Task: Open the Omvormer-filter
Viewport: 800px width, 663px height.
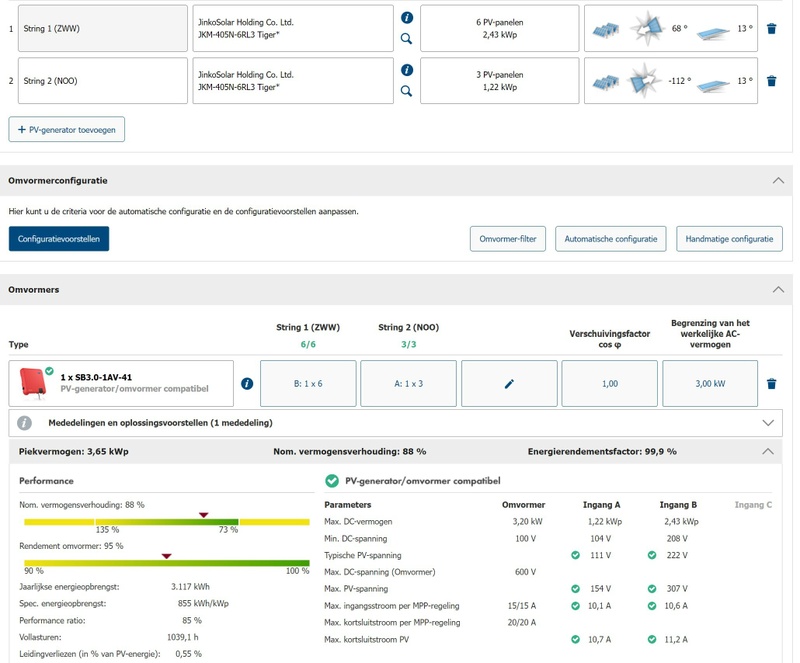Action: [x=508, y=239]
